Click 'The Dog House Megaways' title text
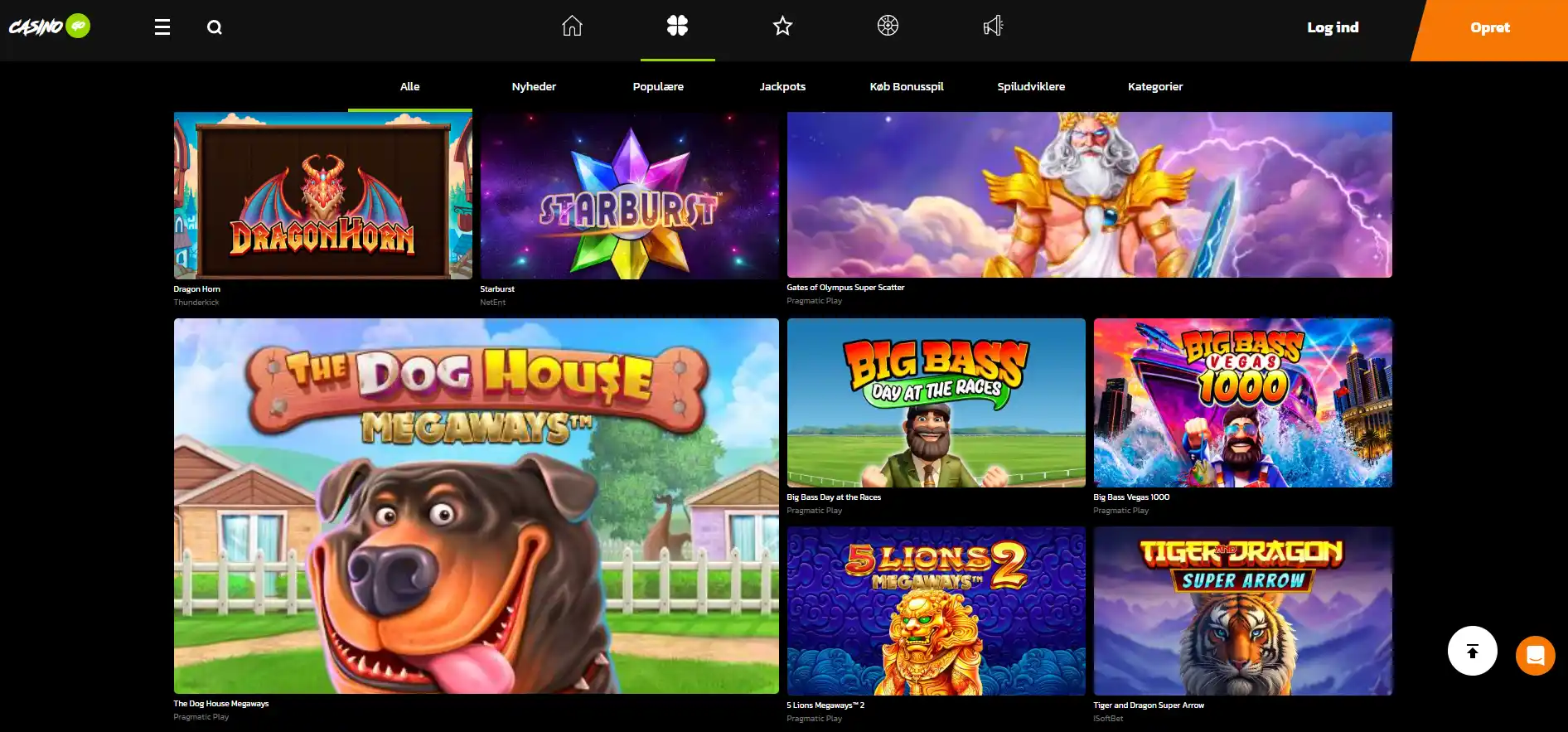The width and height of the screenshot is (1568, 732). (x=221, y=704)
